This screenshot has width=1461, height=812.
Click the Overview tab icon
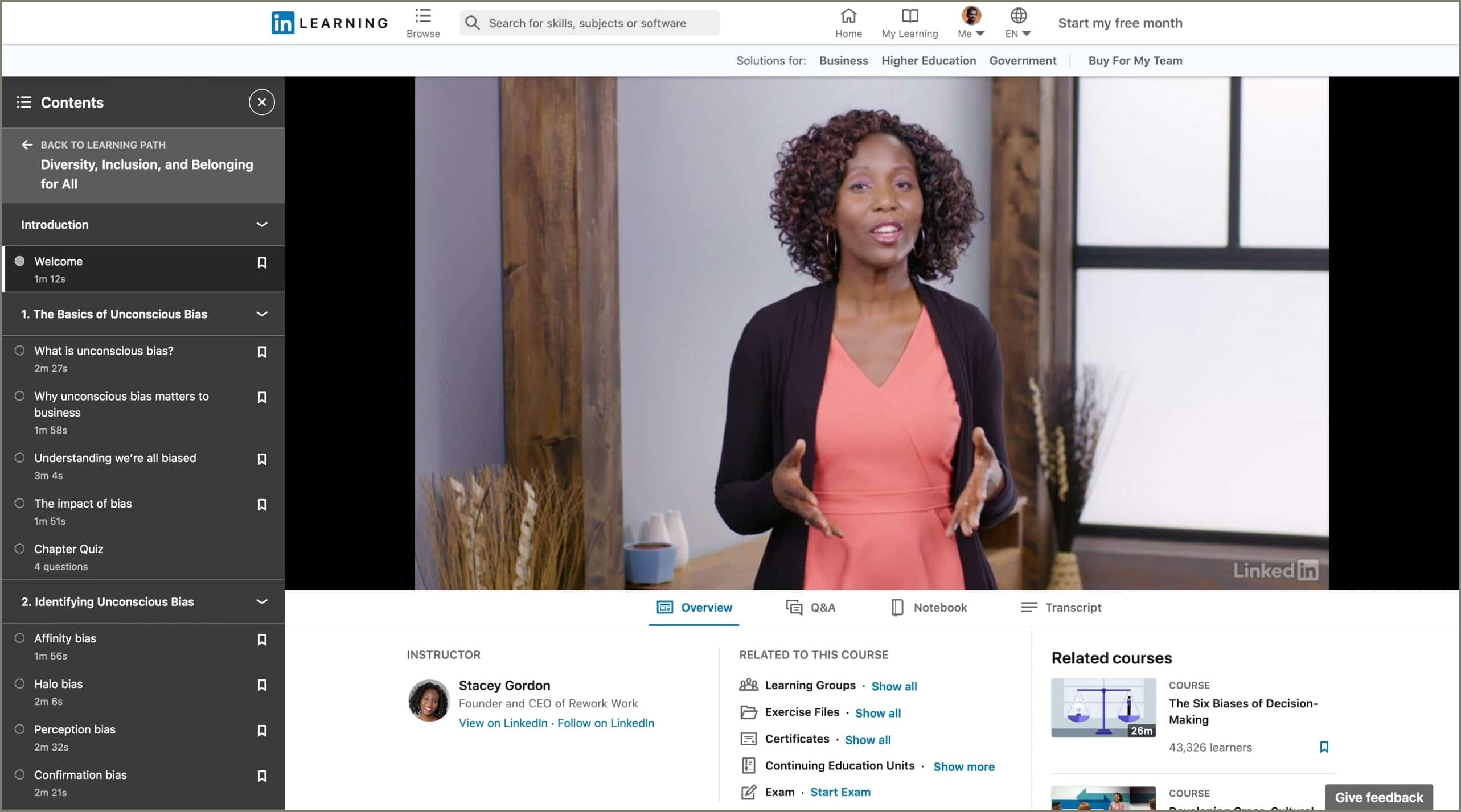point(662,607)
